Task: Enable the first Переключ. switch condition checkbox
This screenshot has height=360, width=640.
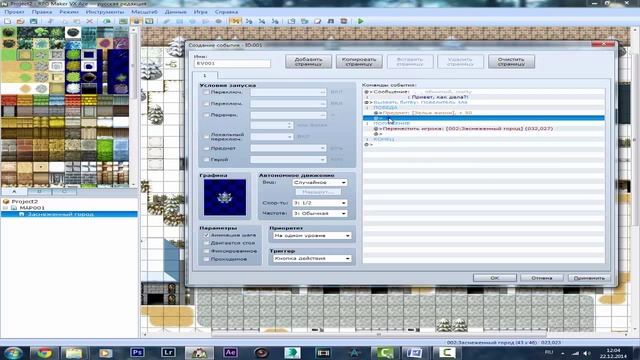Action: tap(206, 92)
